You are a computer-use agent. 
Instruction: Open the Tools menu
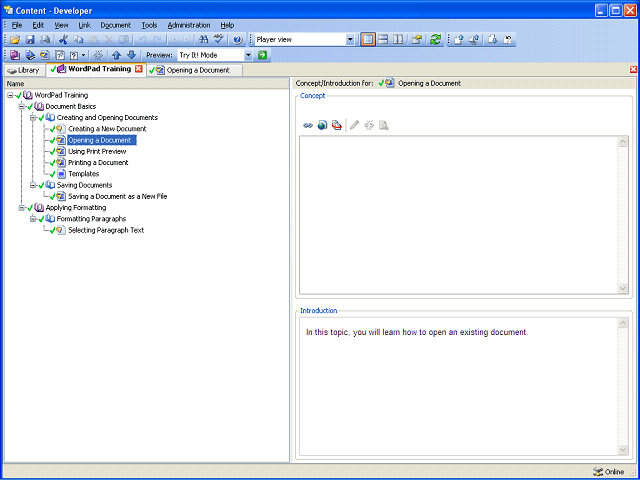(x=149, y=25)
